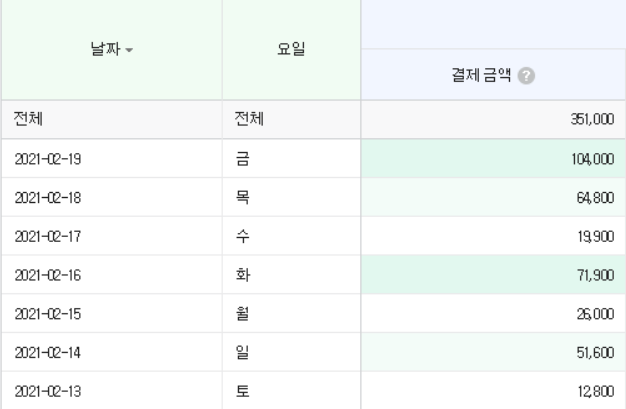
Task: Select the 결제 금액 column header
Action: pos(493,75)
